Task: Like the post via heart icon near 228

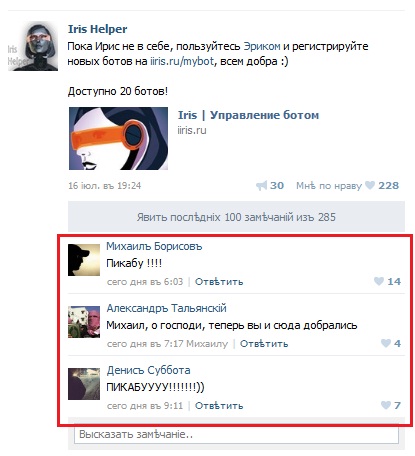Action: pyautogui.click(x=370, y=185)
